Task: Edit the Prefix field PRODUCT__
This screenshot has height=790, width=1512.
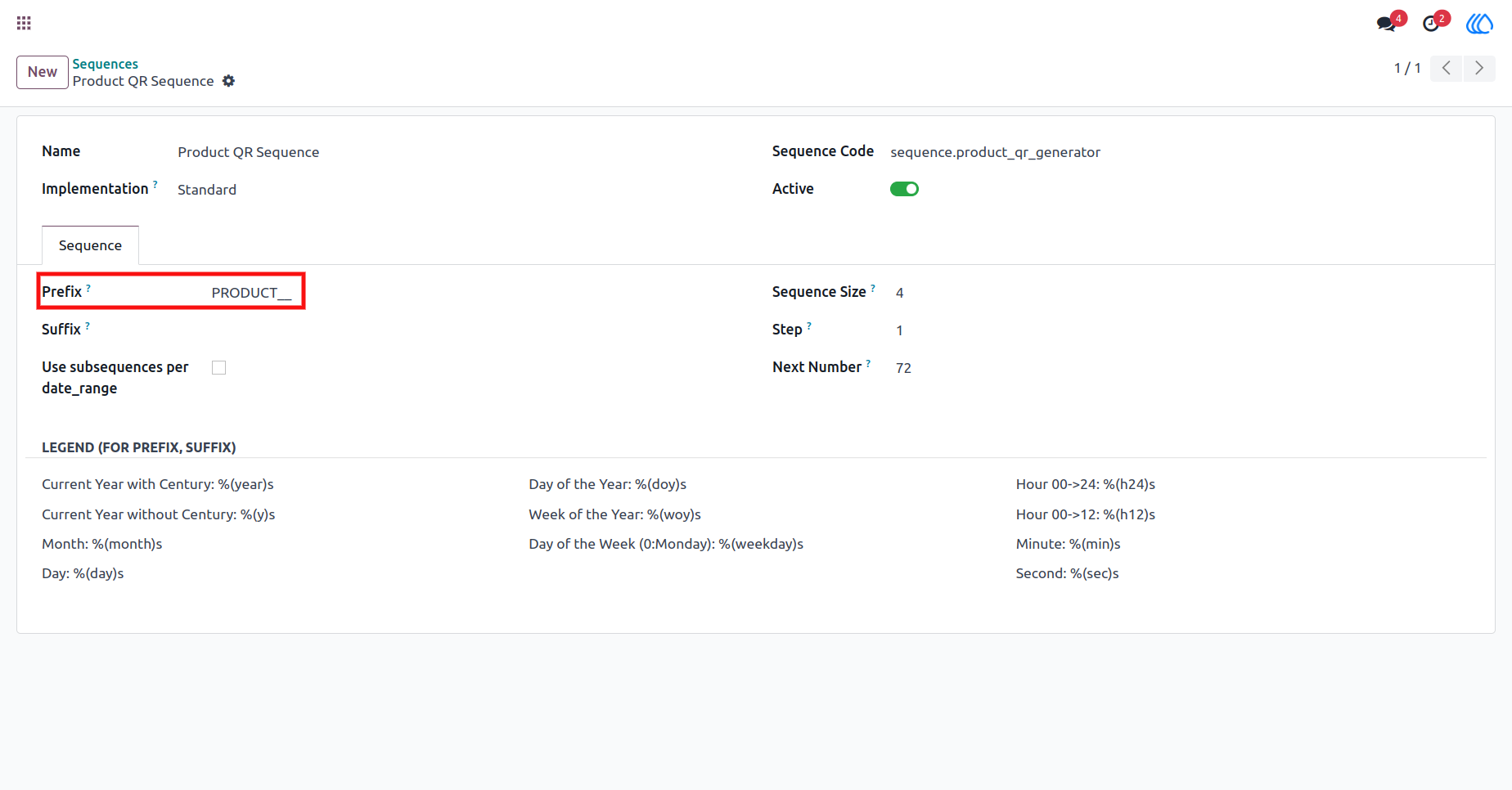Action: pos(251,293)
